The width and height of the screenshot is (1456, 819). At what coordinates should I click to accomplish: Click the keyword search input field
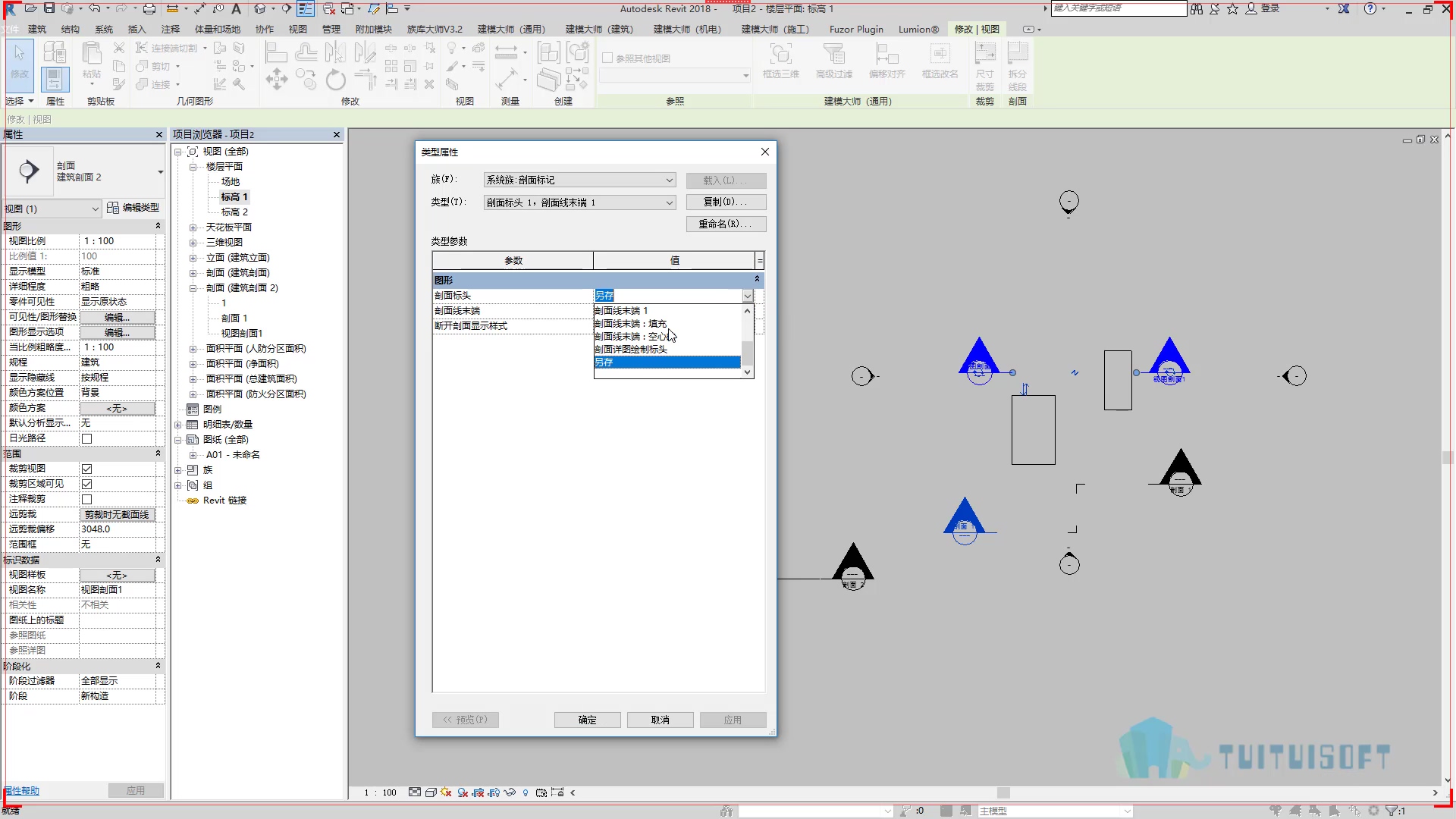(x=1119, y=8)
